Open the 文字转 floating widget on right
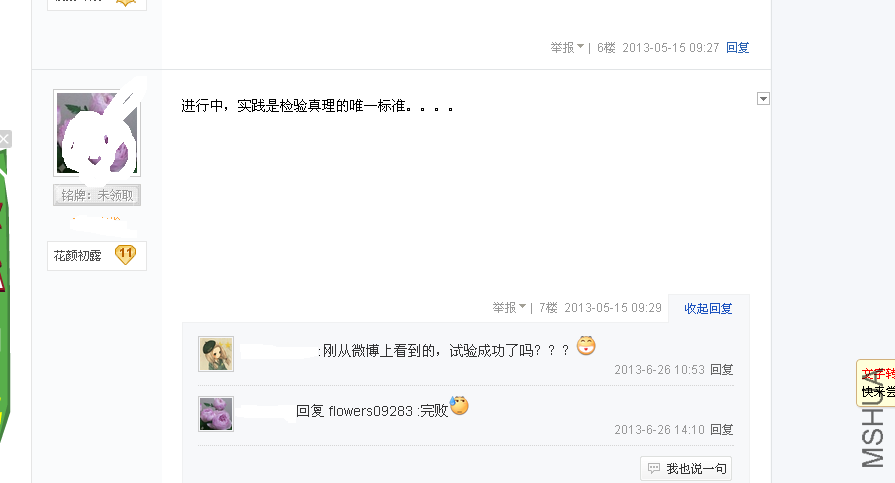This screenshot has width=895, height=483. pyautogui.click(x=876, y=383)
